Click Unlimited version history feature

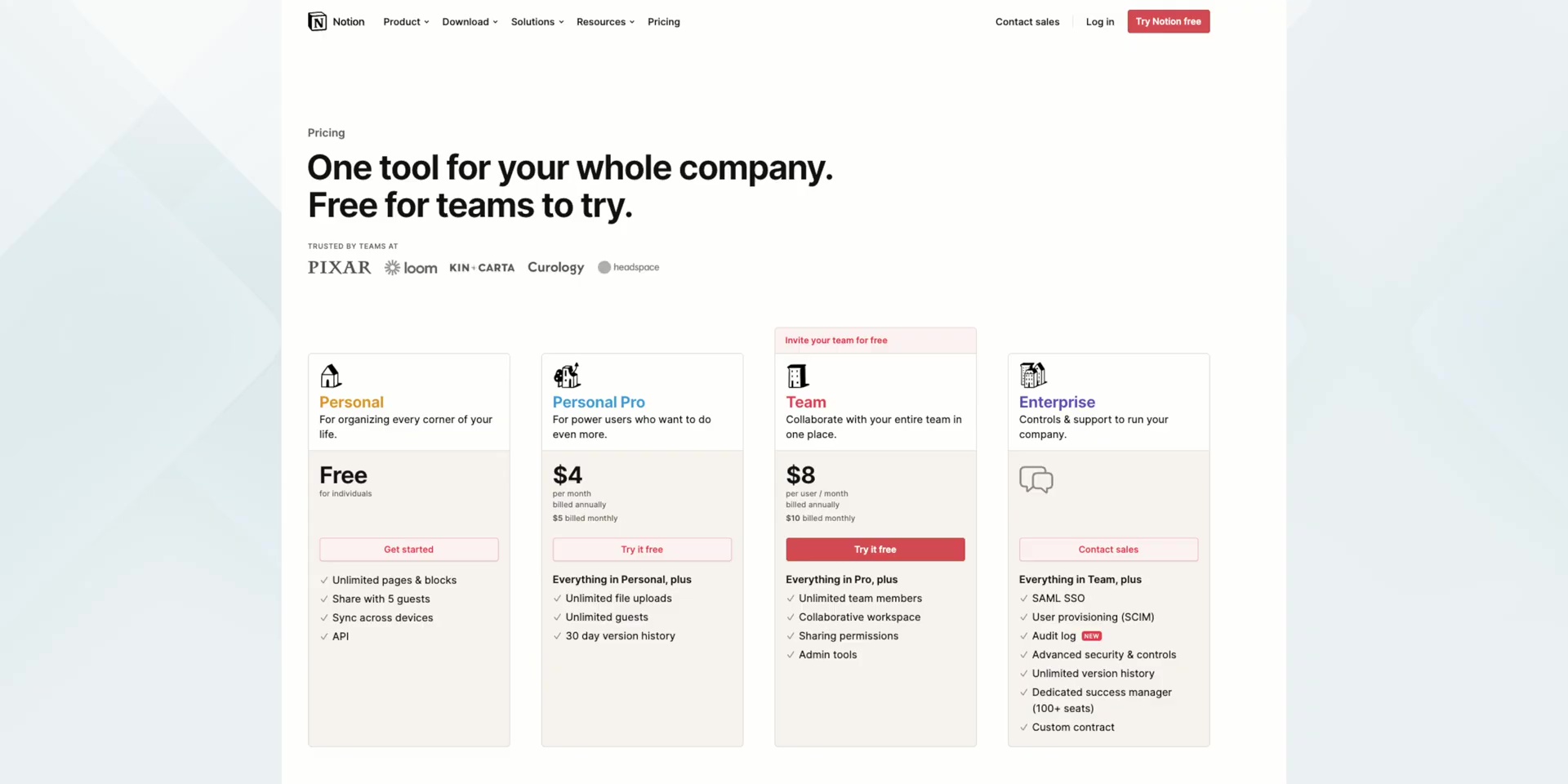tap(1093, 674)
